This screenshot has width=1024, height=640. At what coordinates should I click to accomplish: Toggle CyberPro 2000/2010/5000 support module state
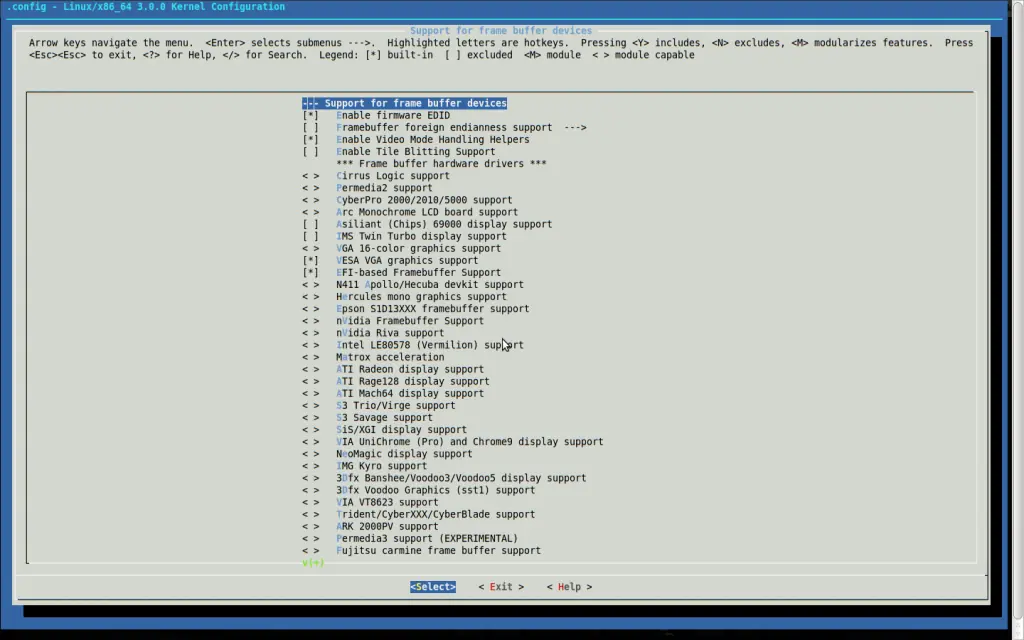tap(310, 200)
